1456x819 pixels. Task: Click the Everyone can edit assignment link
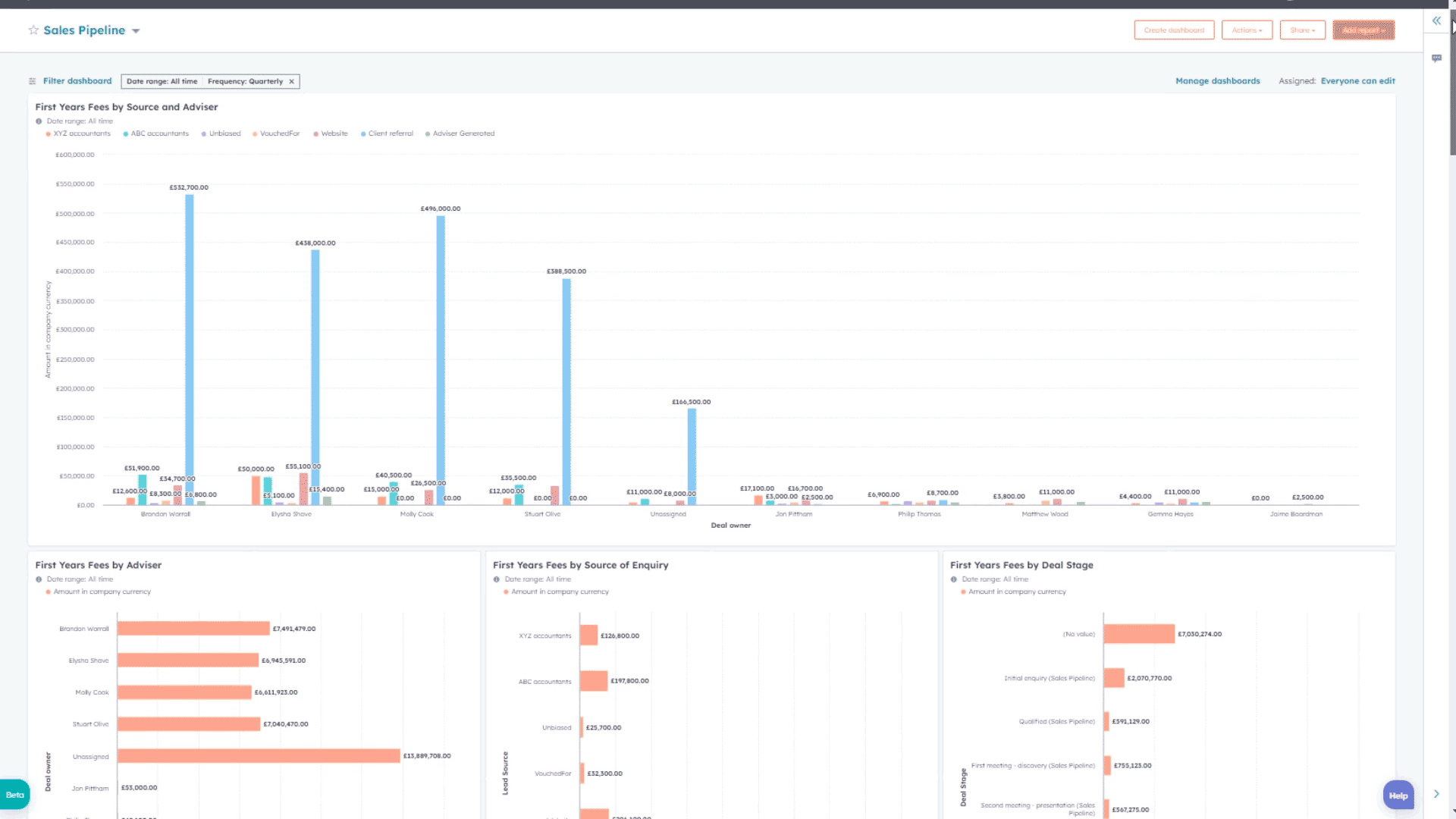pos(1357,81)
